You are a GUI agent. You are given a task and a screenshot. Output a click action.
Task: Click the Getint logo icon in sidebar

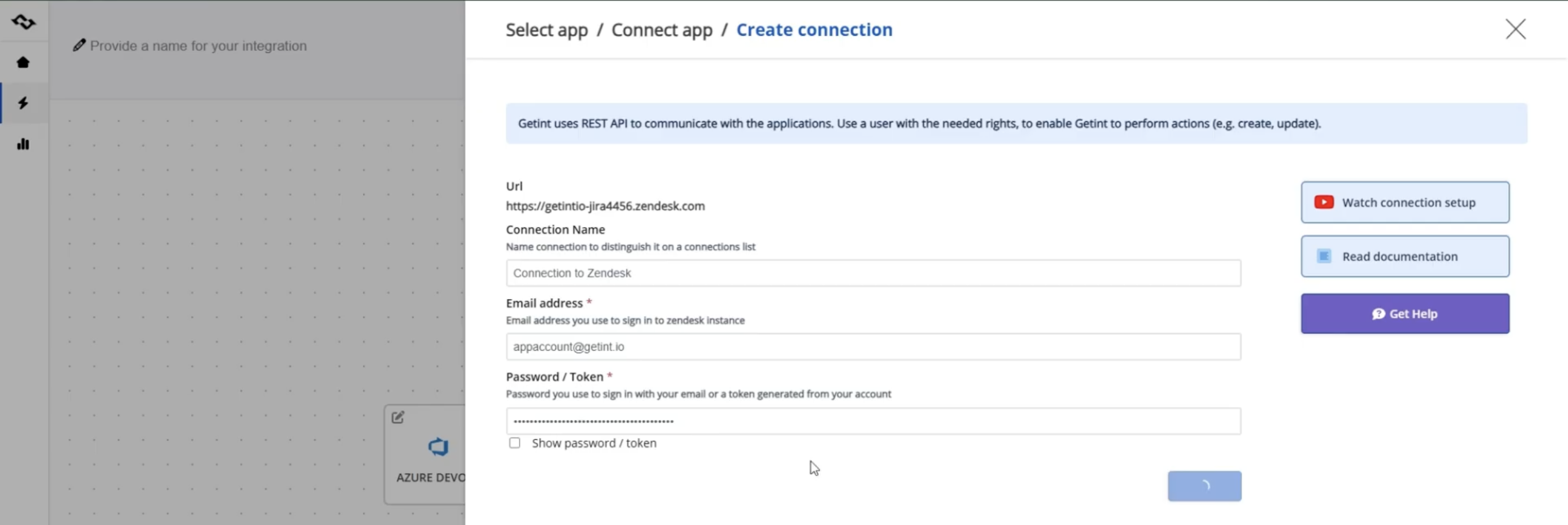[x=23, y=22]
